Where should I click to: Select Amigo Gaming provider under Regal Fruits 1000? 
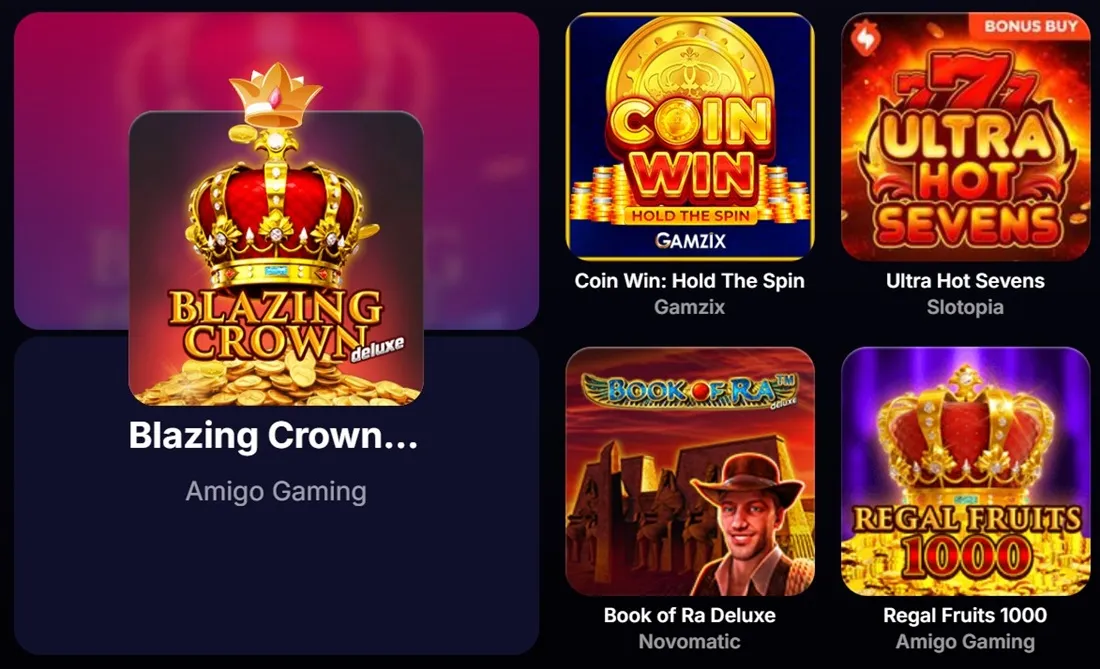click(965, 641)
